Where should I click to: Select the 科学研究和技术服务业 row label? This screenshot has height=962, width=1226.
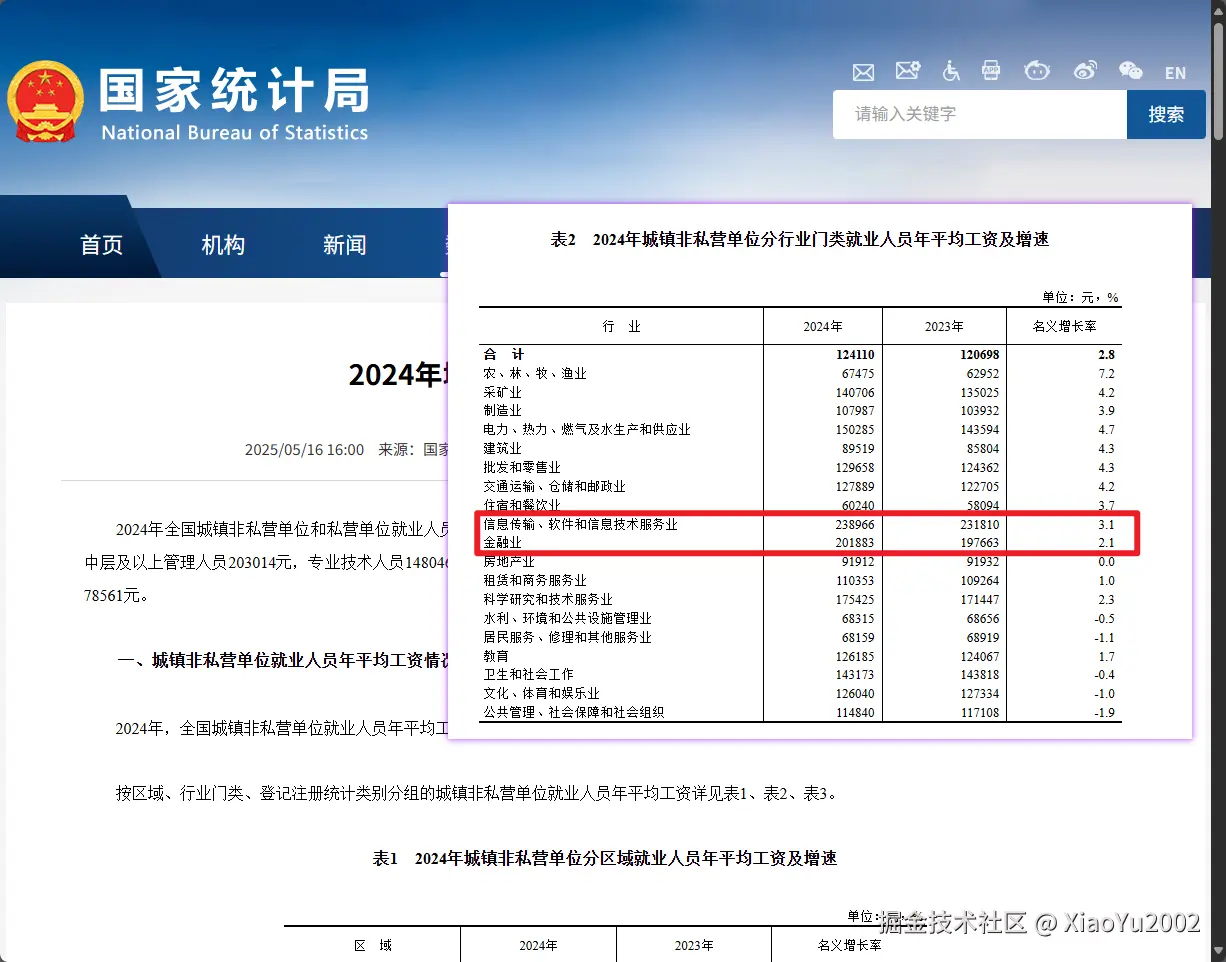click(547, 599)
